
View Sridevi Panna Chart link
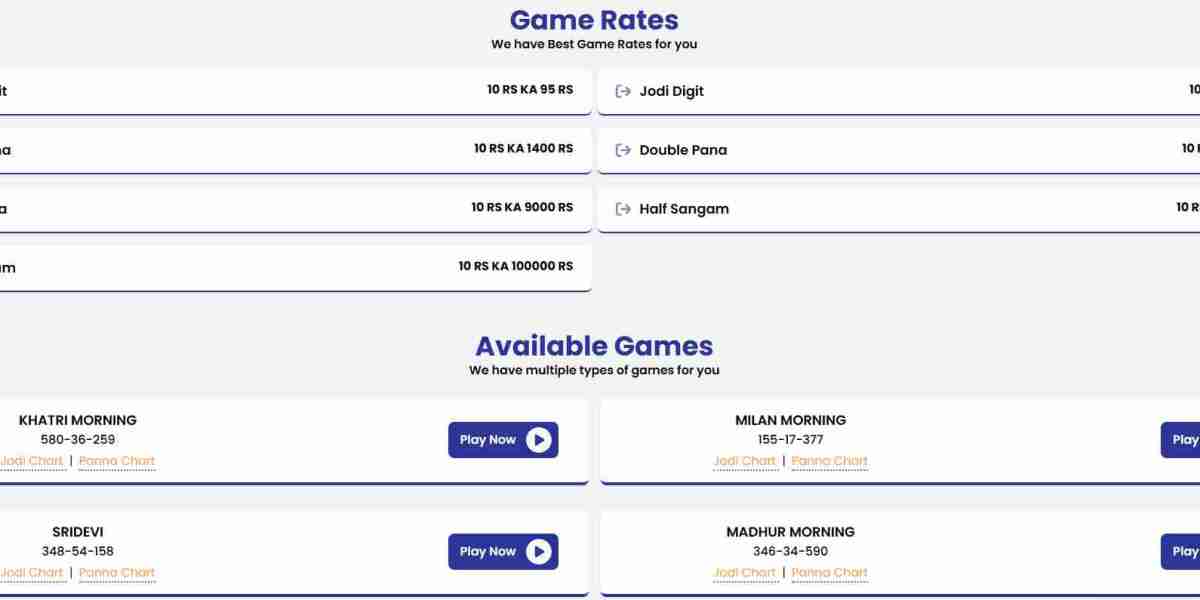[x=117, y=573]
